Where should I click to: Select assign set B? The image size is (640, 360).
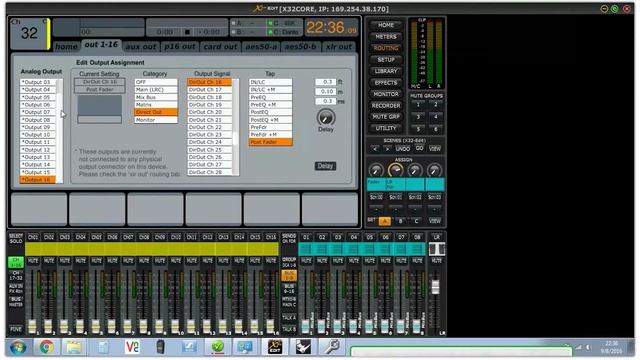click(x=400, y=221)
